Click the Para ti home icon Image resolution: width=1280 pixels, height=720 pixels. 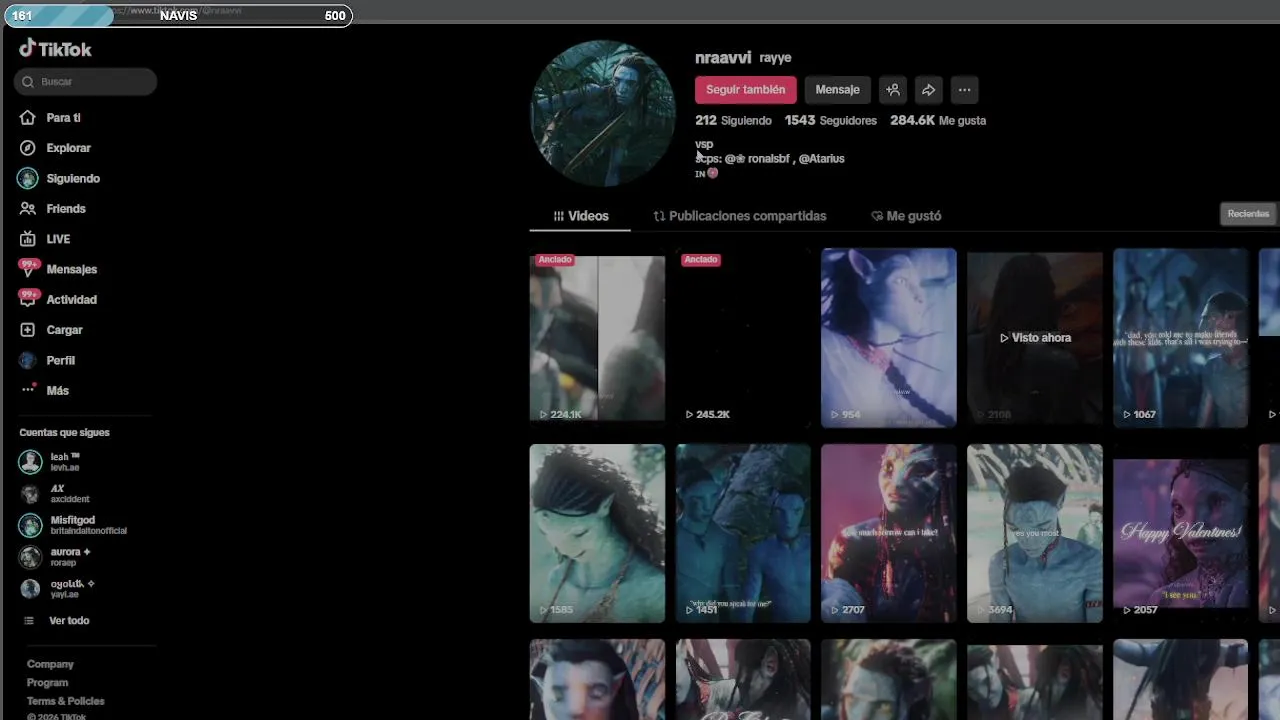point(28,118)
